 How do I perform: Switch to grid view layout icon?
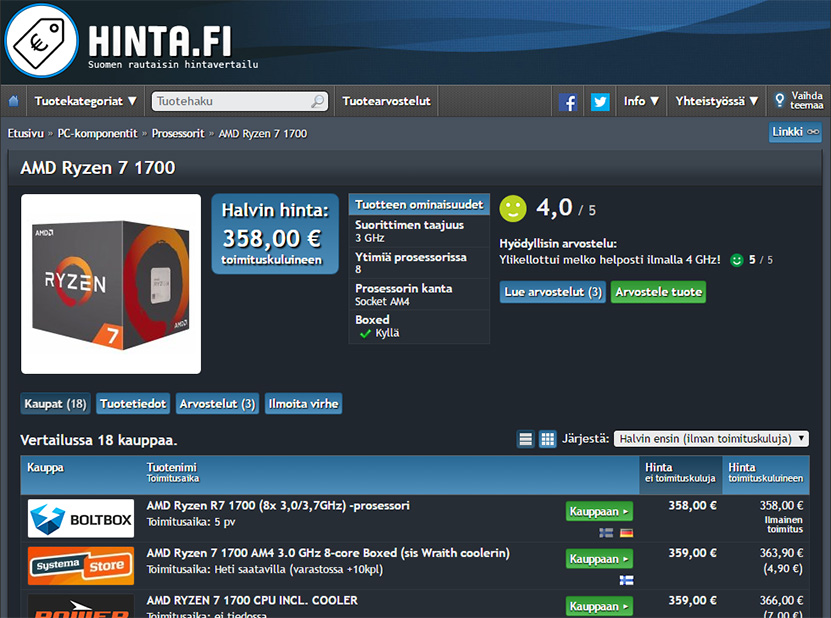point(547,439)
